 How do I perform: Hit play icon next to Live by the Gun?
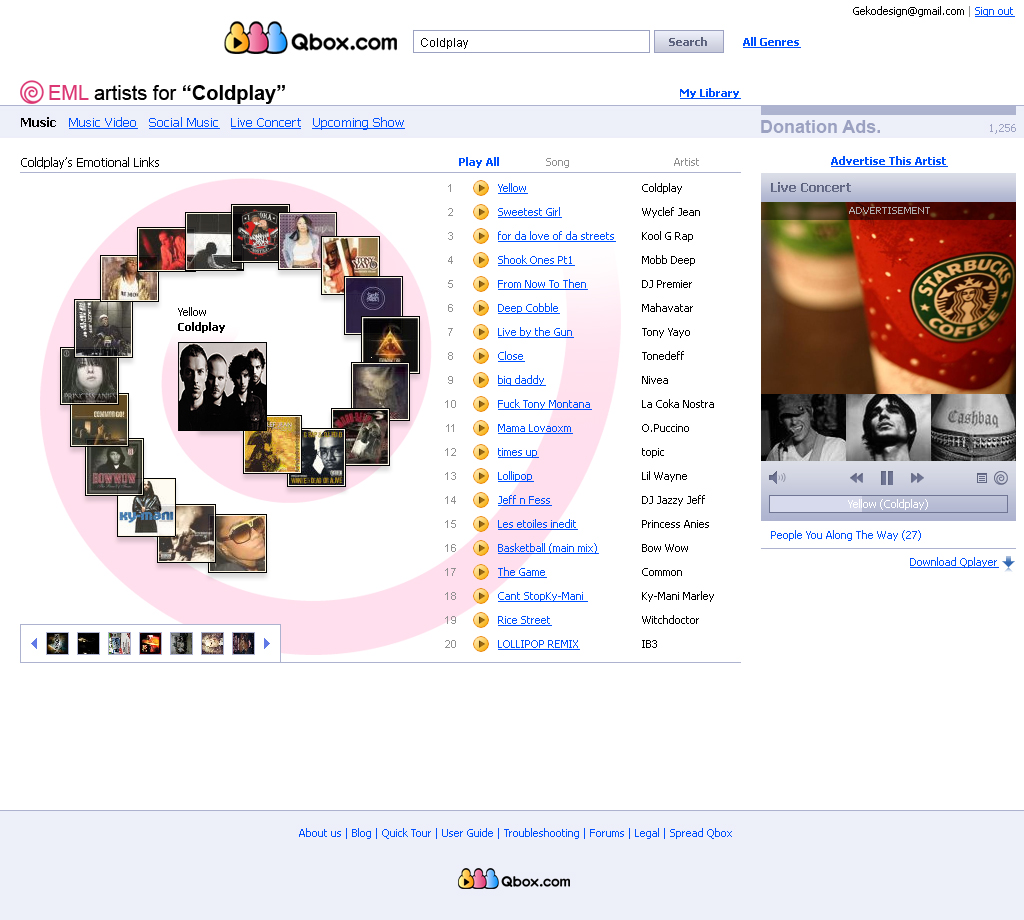[481, 332]
